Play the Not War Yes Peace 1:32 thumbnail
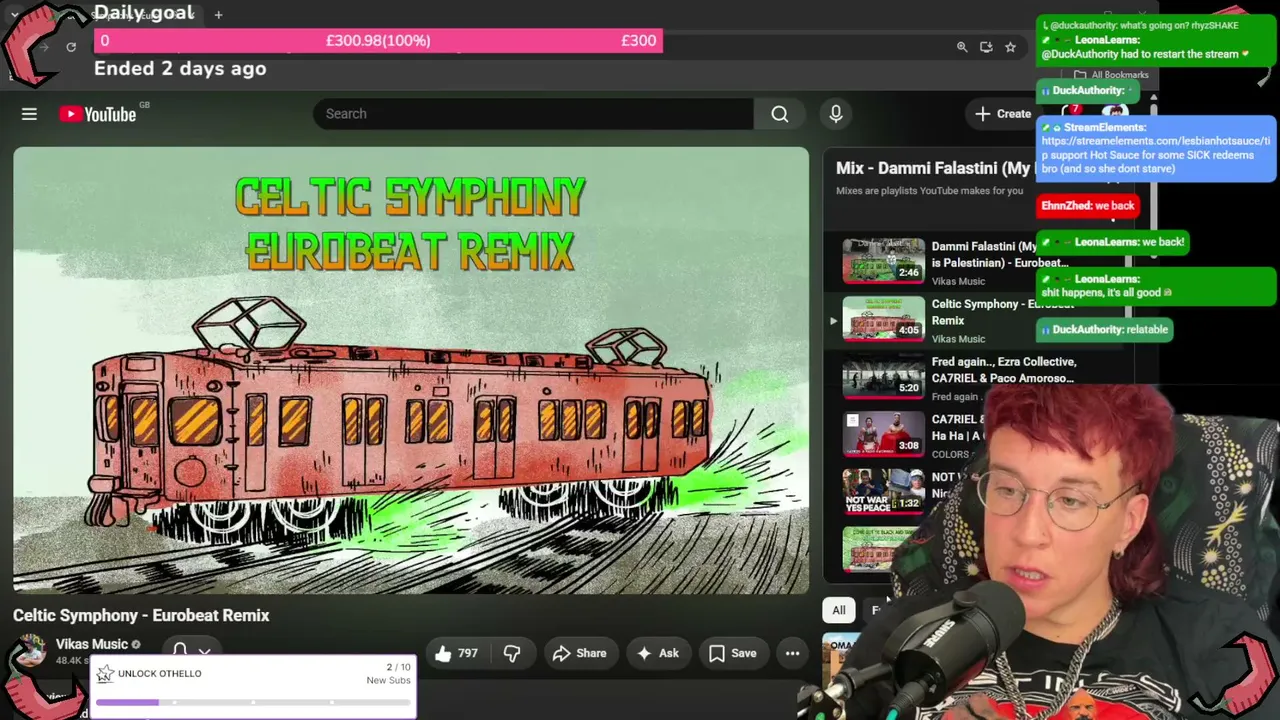The image size is (1280, 720). (883, 493)
